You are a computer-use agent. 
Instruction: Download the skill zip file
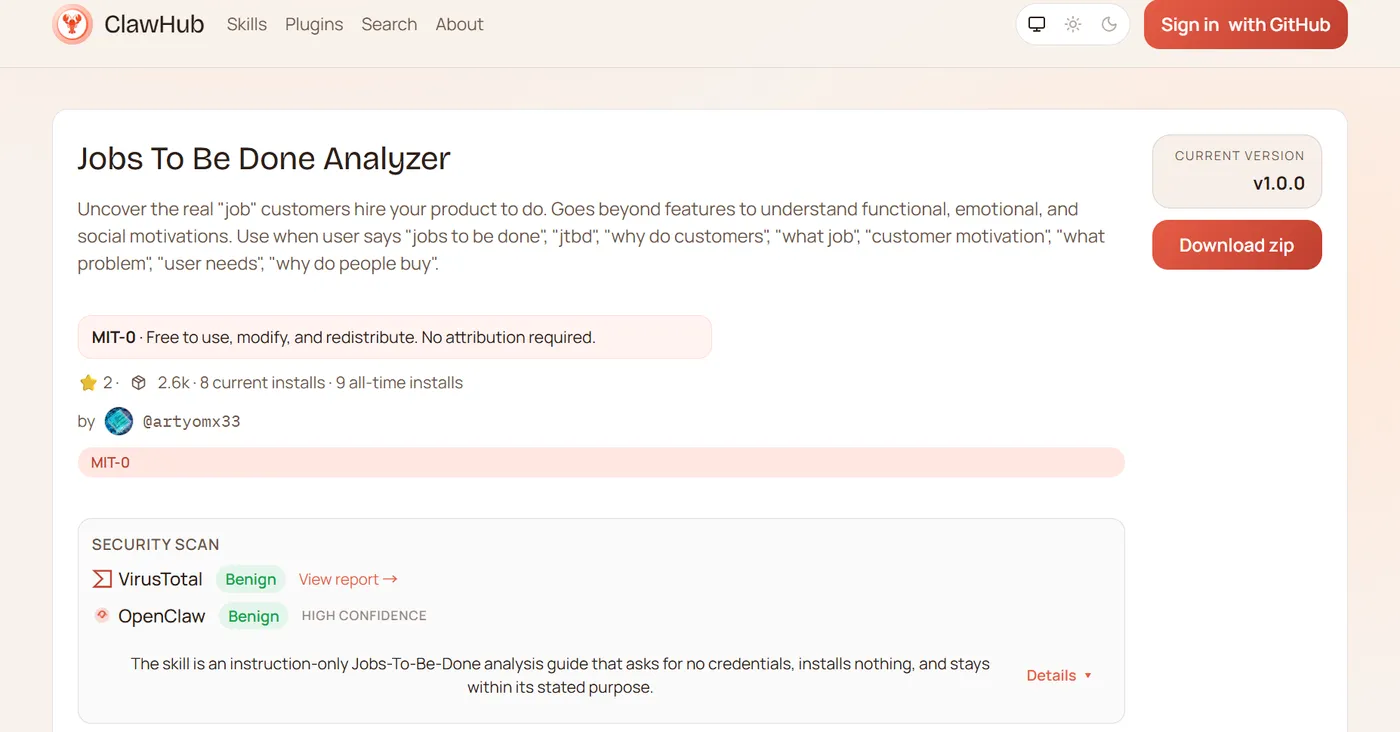tap(1237, 245)
